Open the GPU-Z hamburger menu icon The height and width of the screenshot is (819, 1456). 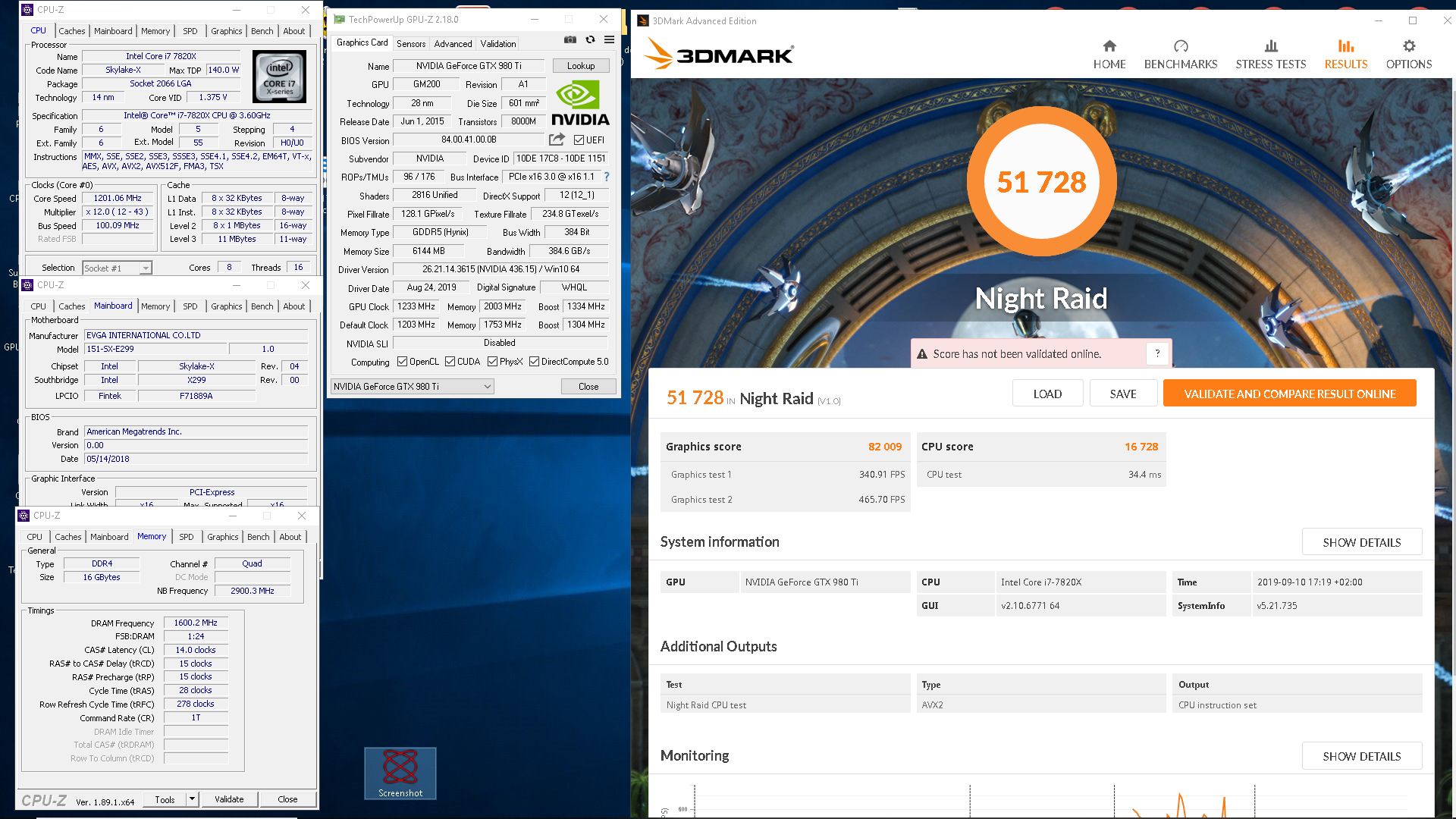tap(609, 40)
